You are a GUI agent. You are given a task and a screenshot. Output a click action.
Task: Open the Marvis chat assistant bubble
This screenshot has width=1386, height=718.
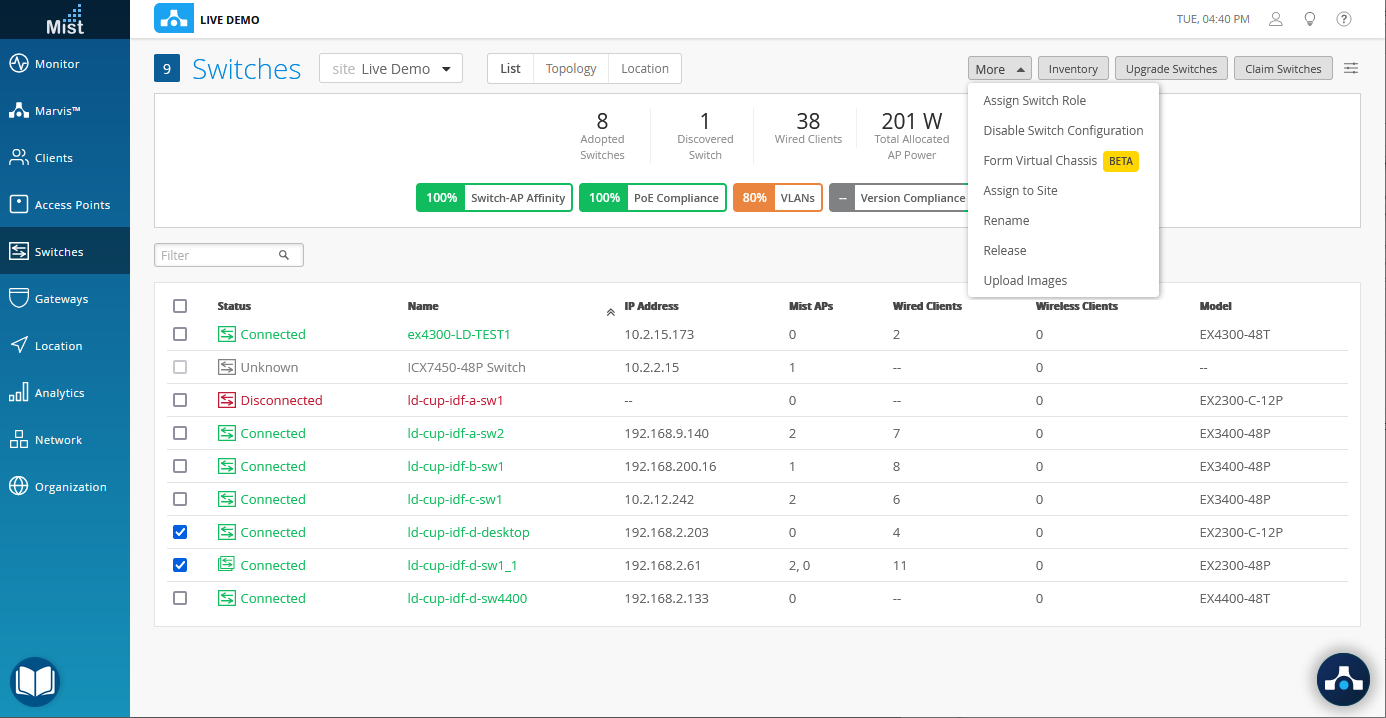(x=1343, y=680)
